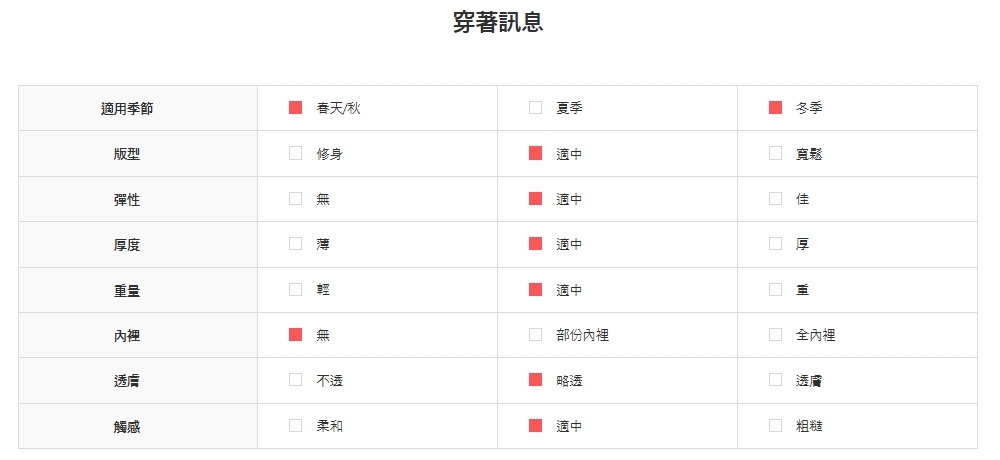Viewport: 1000px width, 460px height.
Task: Click the 穿著訊息 heading
Action: click(498, 22)
